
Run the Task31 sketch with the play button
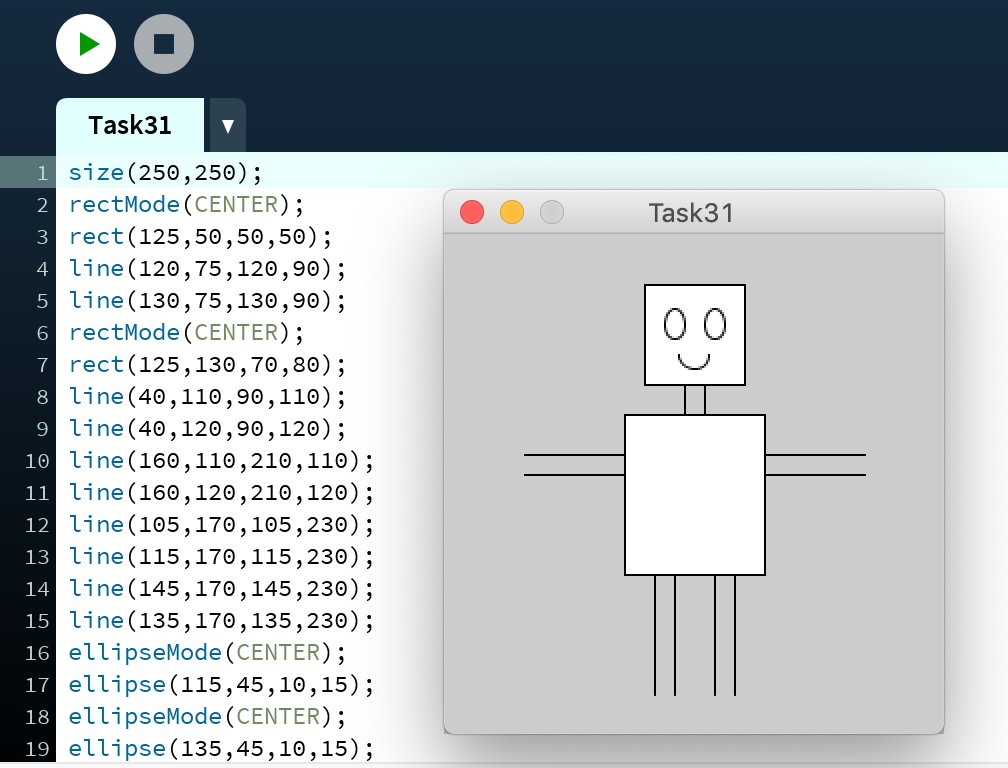(86, 44)
